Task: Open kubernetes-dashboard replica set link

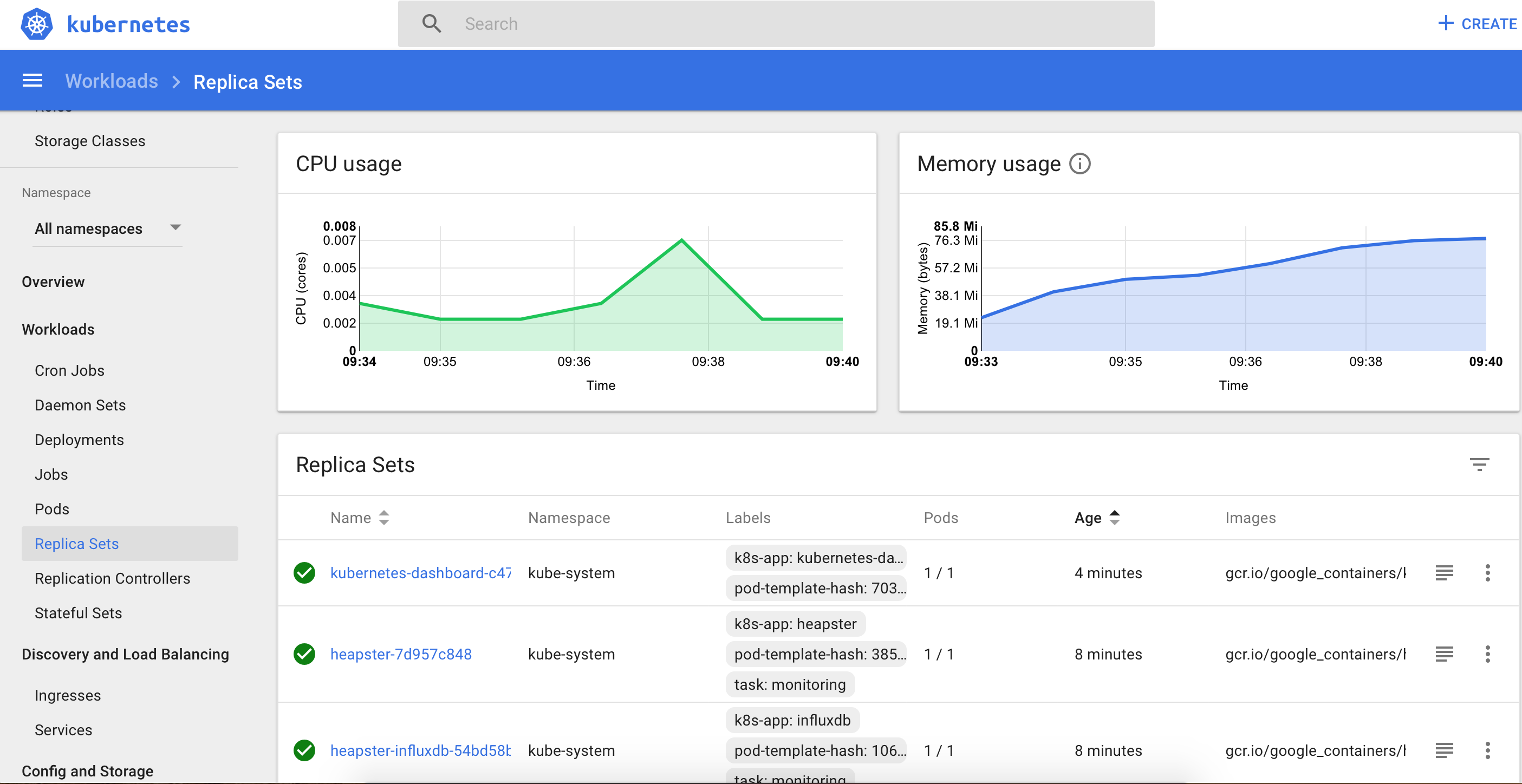Action: [x=420, y=572]
